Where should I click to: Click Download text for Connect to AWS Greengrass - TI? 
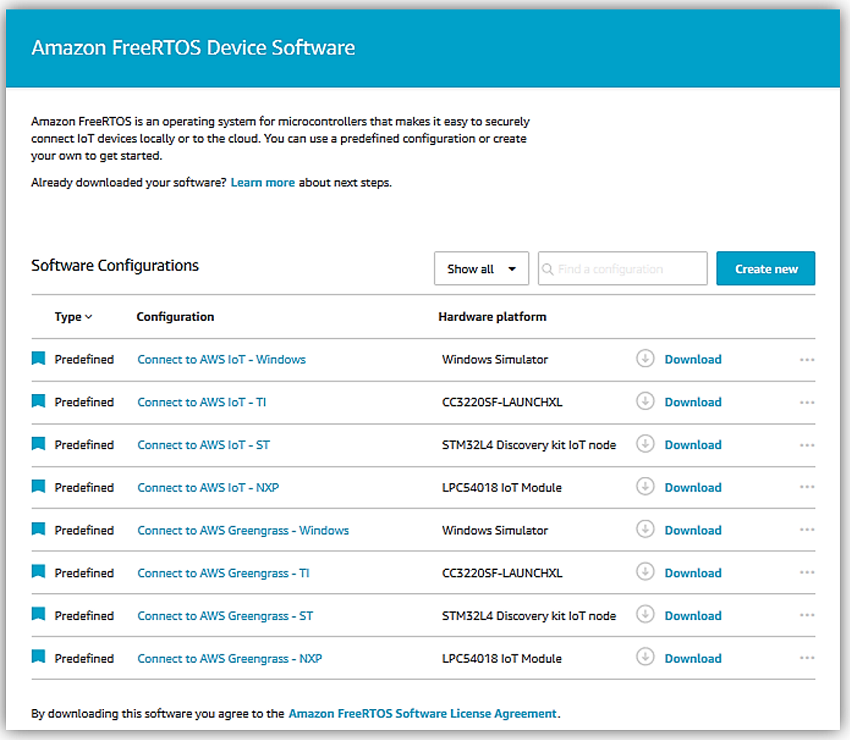point(692,573)
